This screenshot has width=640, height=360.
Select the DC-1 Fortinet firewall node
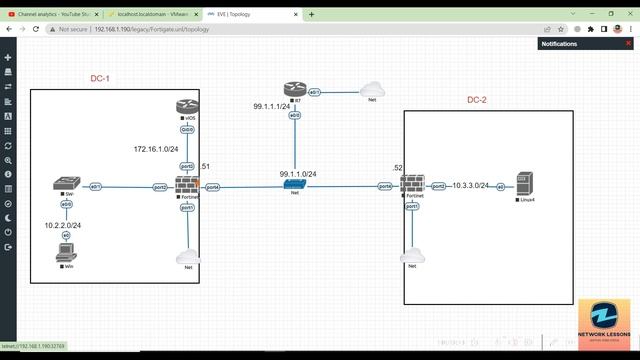pos(187,185)
